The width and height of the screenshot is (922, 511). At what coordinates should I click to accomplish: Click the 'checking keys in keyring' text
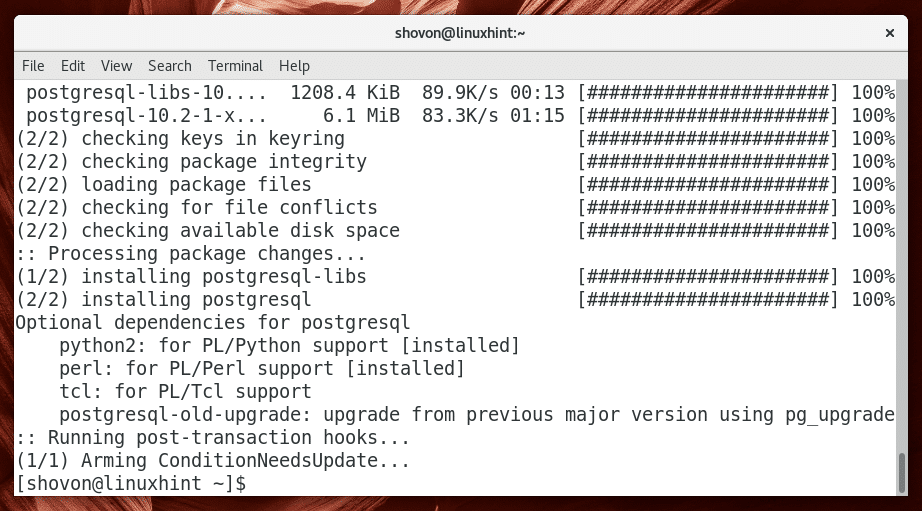[212, 139]
